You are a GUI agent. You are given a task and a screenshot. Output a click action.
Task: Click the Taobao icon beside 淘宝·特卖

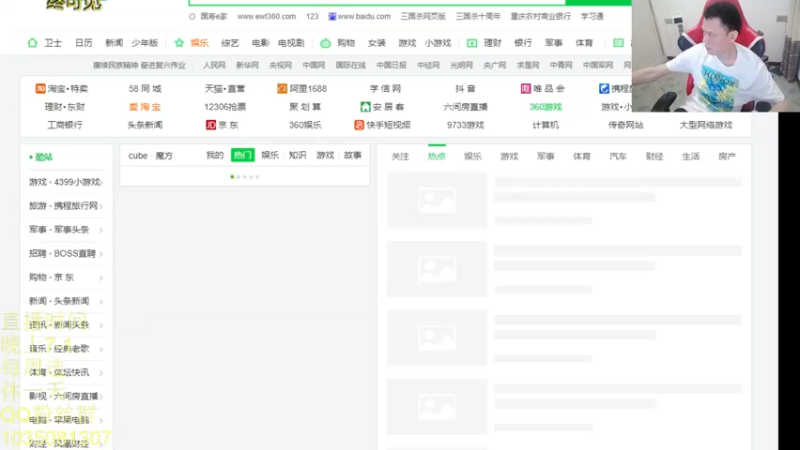(x=40, y=89)
